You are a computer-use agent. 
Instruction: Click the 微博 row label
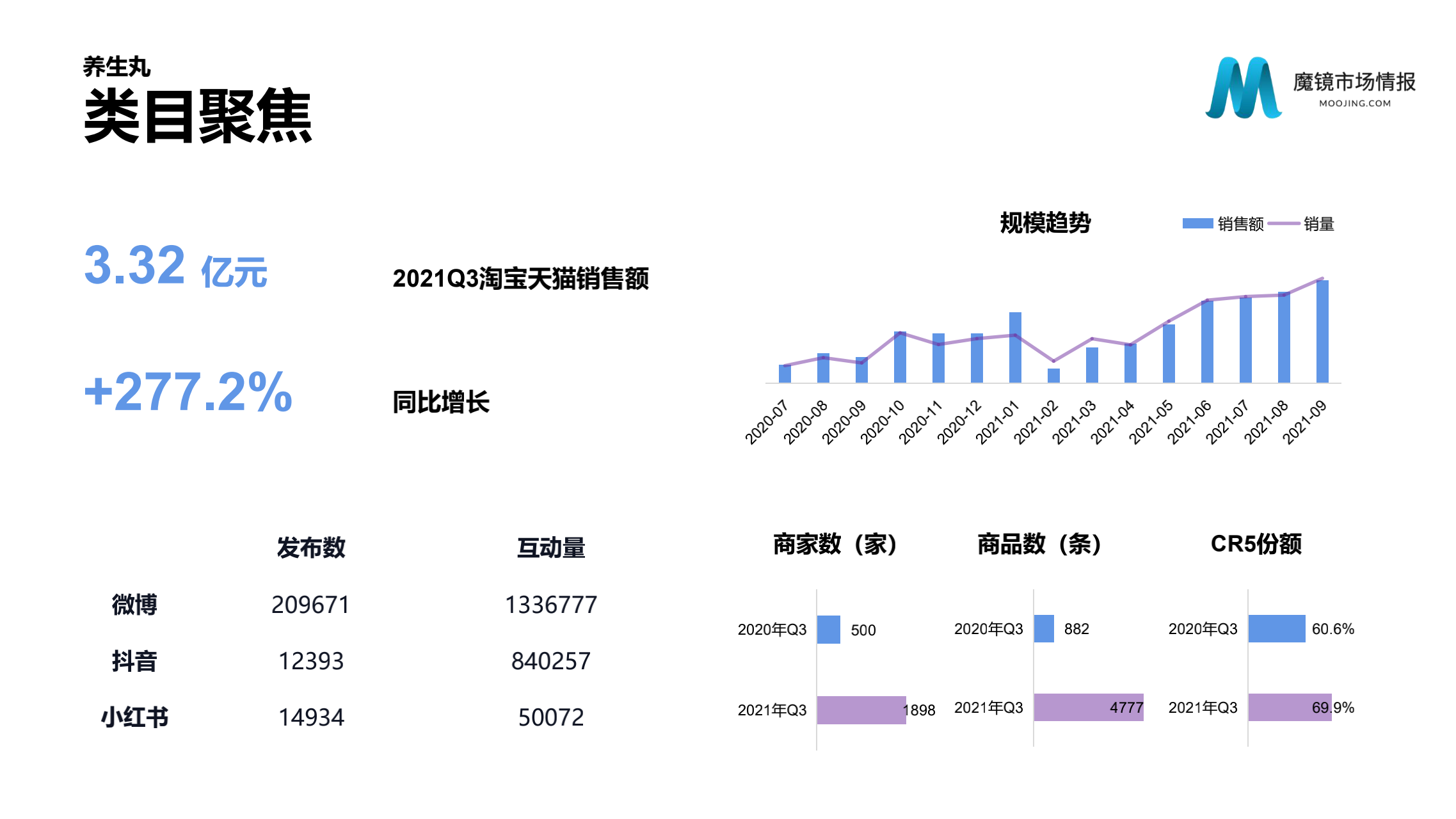[134, 605]
